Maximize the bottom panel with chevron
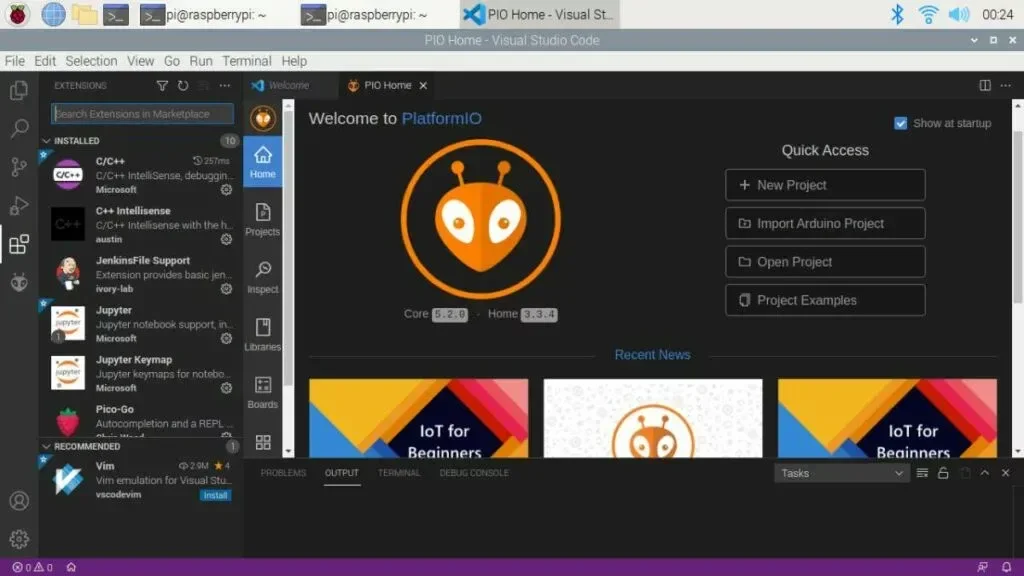This screenshot has height=576, width=1024. (985, 473)
